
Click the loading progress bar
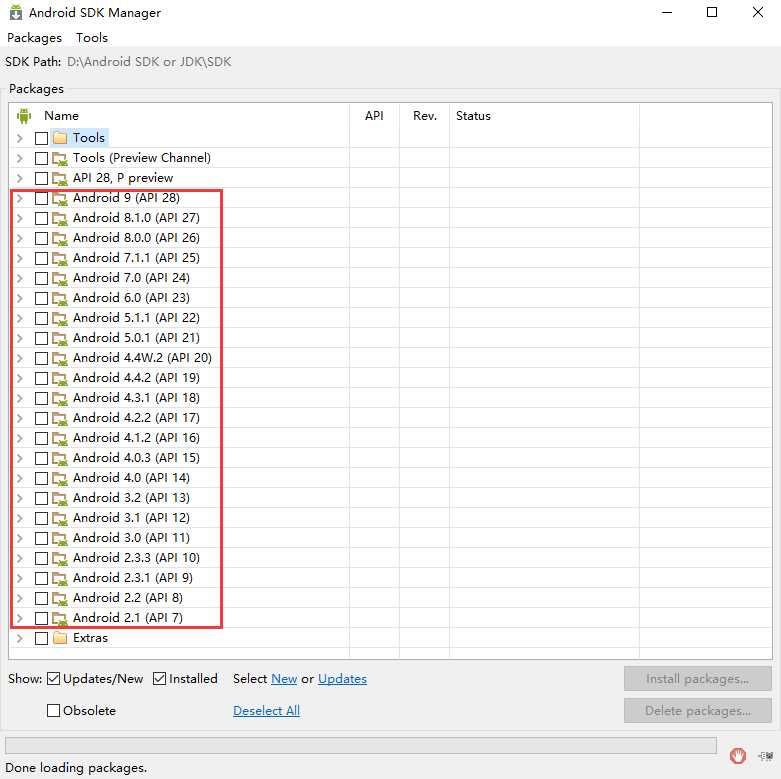click(x=361, y=746)
